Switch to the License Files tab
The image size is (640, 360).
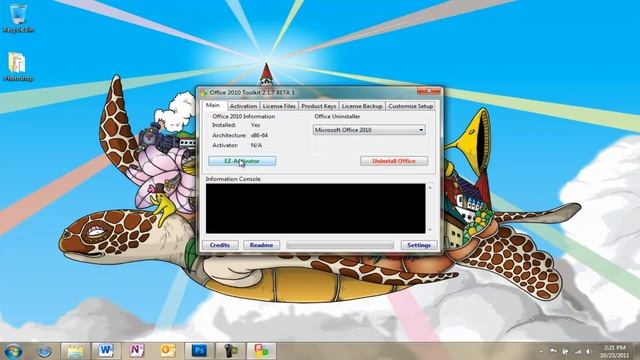point(279,106)
